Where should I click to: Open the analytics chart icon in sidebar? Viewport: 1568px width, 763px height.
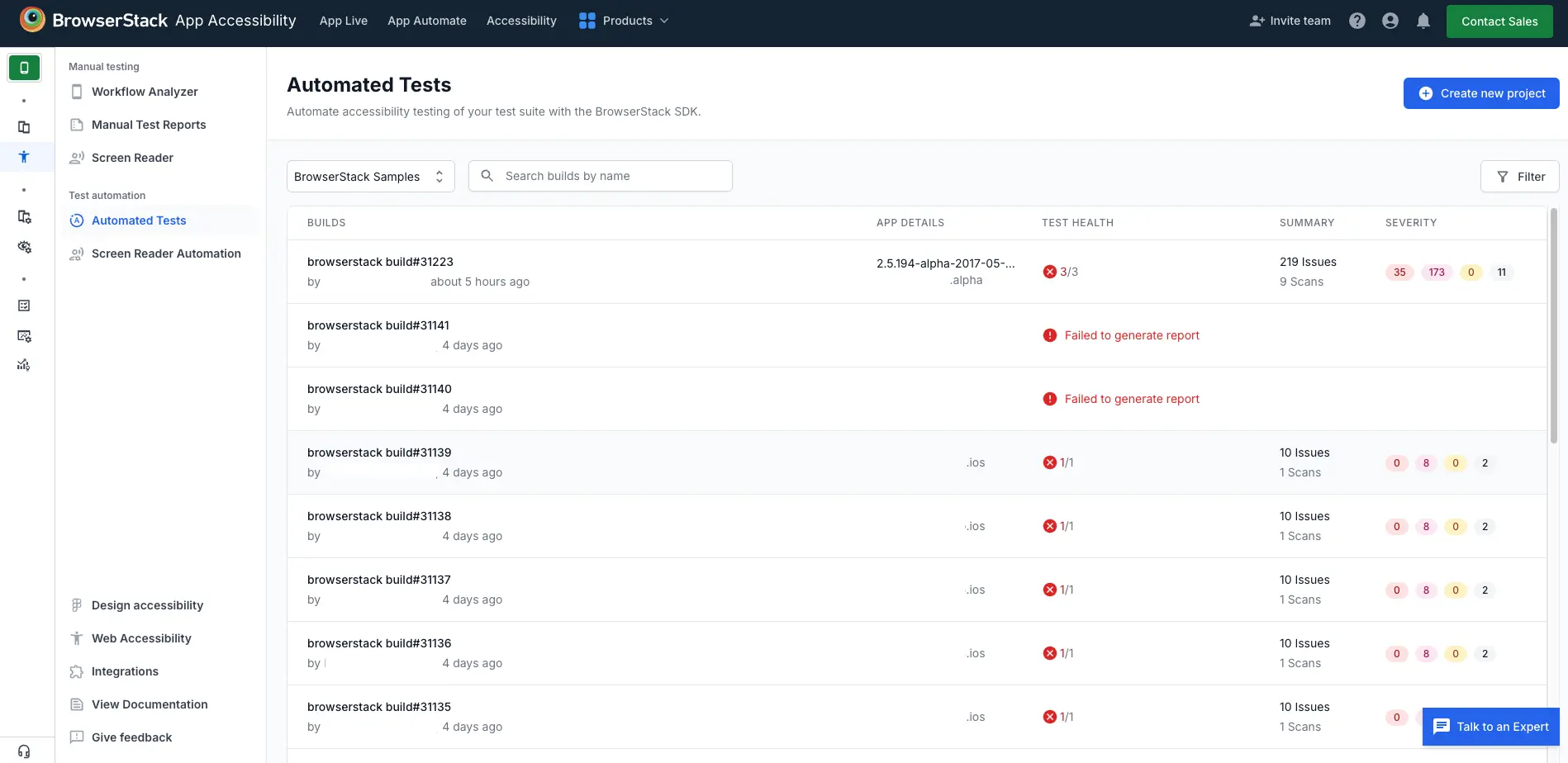point(24,364)
